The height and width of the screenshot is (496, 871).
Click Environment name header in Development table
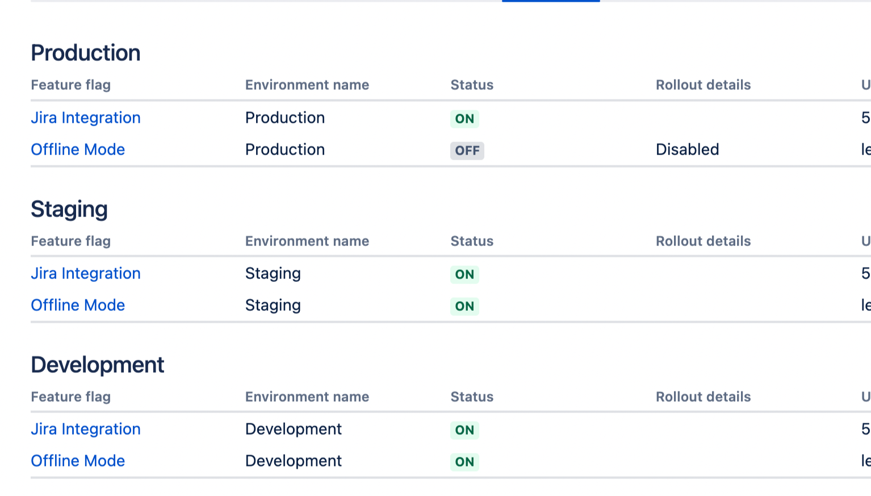coord(307,397)
